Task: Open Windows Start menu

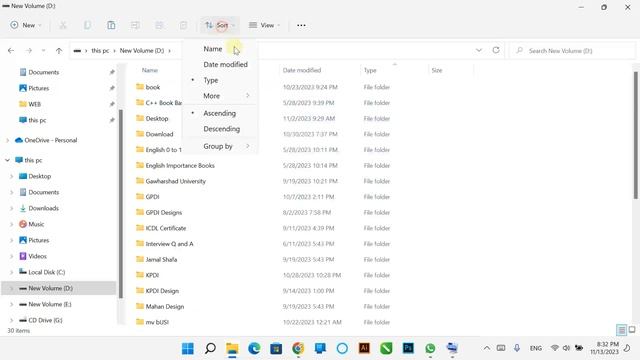Action: [x=188, y=348]
